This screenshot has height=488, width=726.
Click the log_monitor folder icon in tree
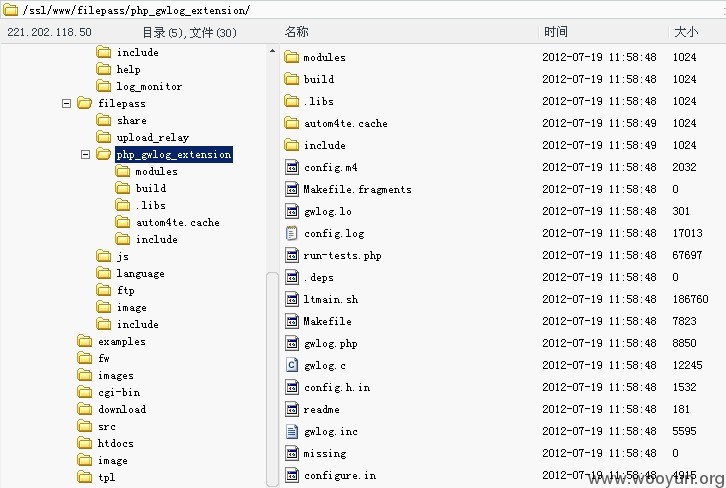[x=104, y=86]
